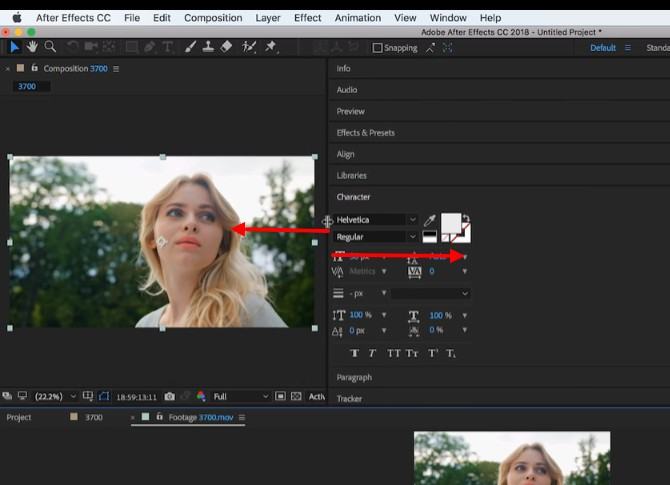Toggle snap collapsed compositions option
The height and width of the screenshot is (485, 670).
click(447, 48)
